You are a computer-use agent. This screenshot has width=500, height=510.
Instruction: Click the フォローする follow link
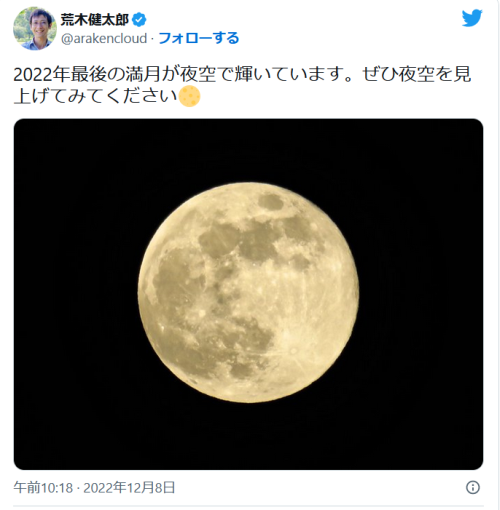[199, 38]
